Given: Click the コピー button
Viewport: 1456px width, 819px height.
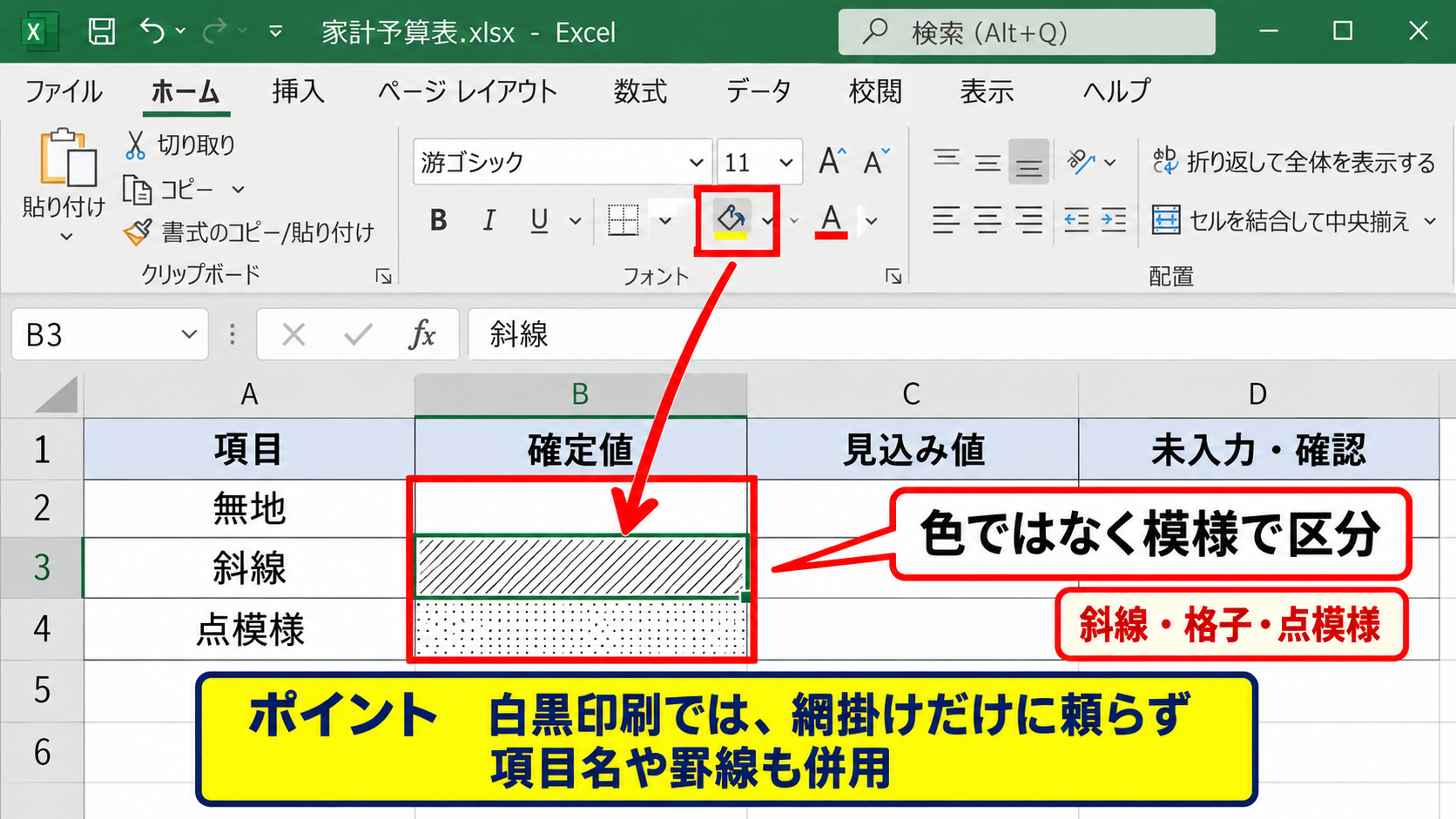Looking at the screenshot, I should click(x=170, y=189).
